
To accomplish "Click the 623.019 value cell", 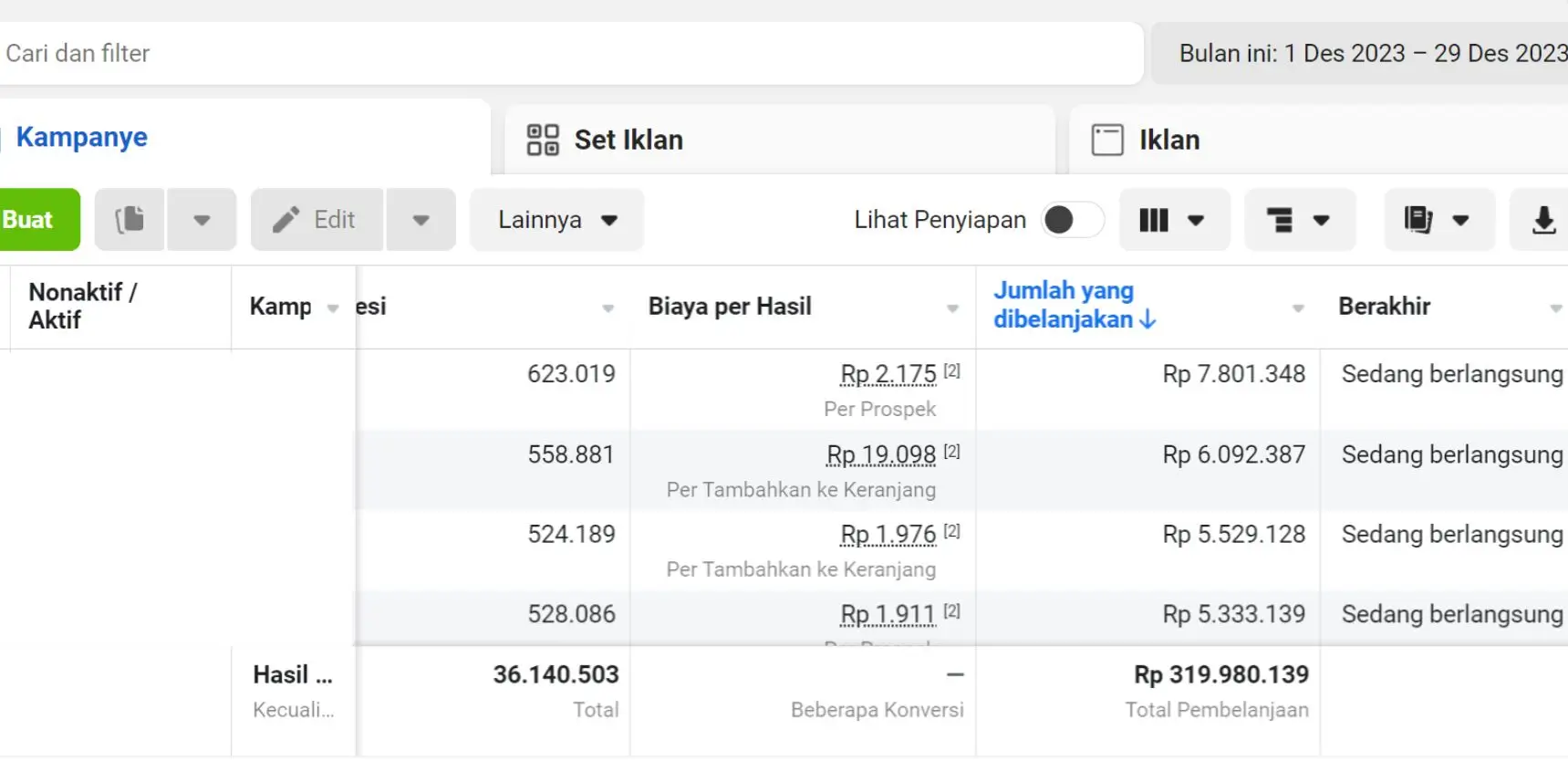I will [571, 374].
